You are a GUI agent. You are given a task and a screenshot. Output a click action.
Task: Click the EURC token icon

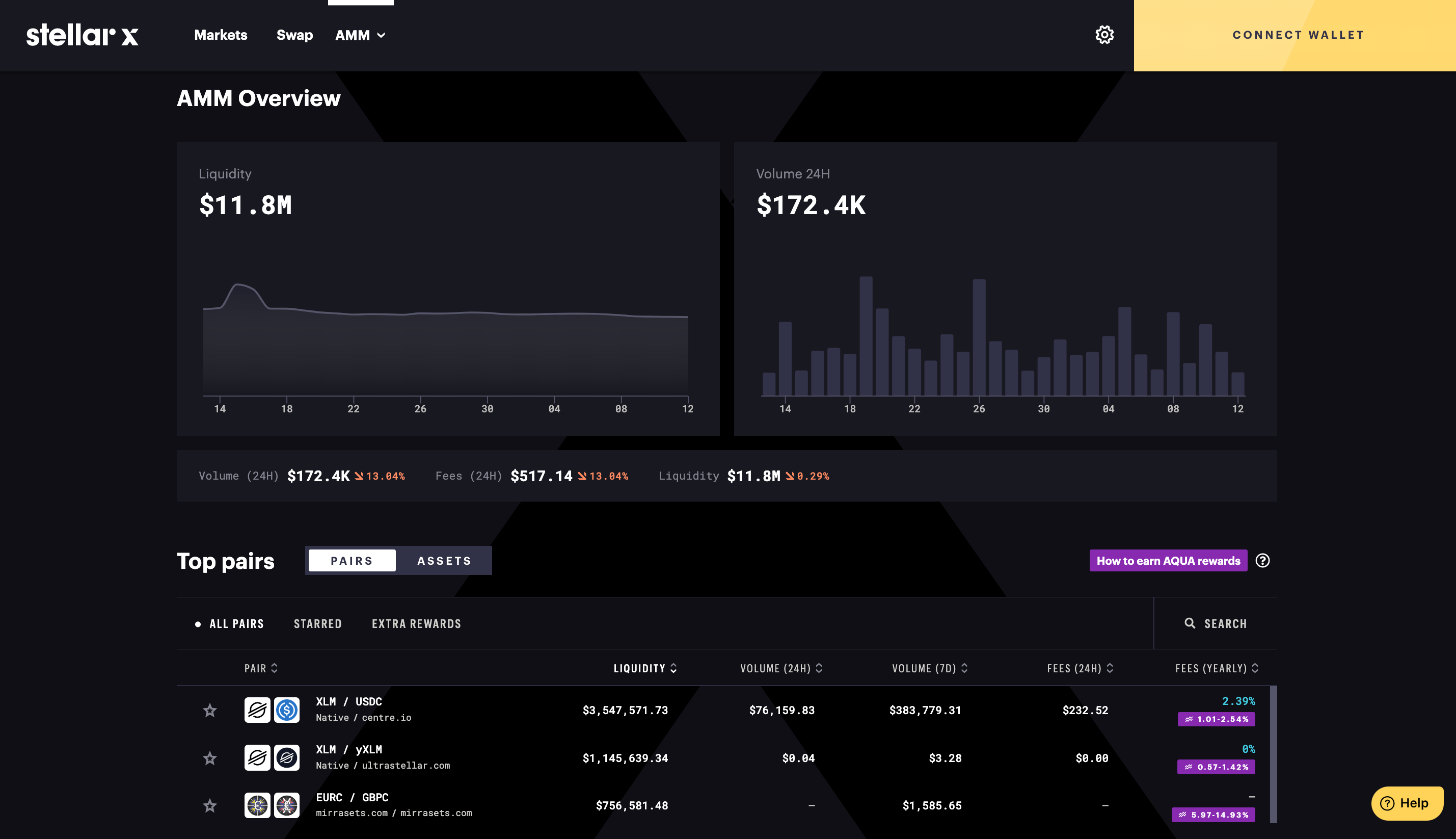click(257, 805)
